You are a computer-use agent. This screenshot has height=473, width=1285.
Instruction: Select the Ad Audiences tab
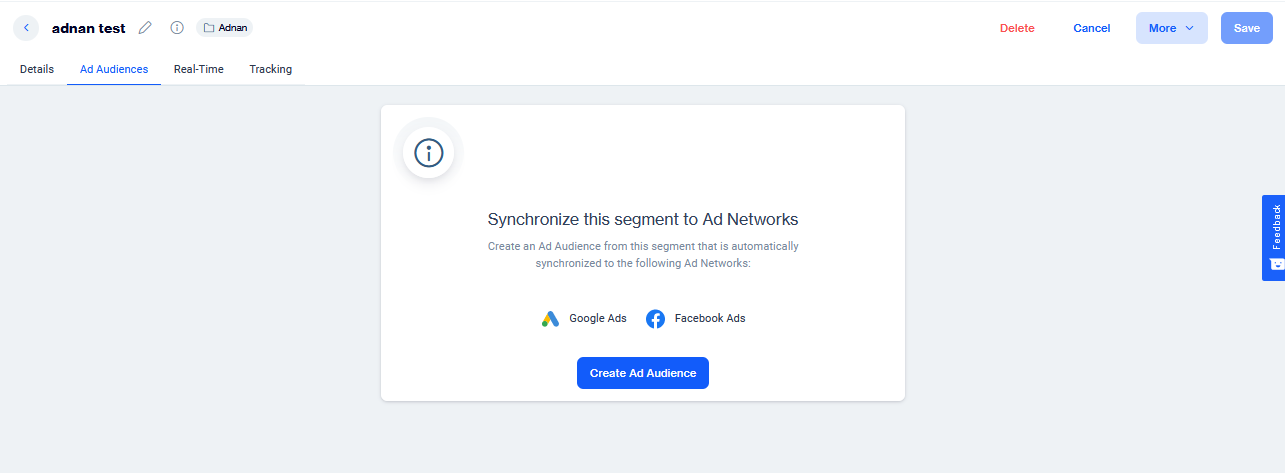pyautogui.click(x=114, y=69)
